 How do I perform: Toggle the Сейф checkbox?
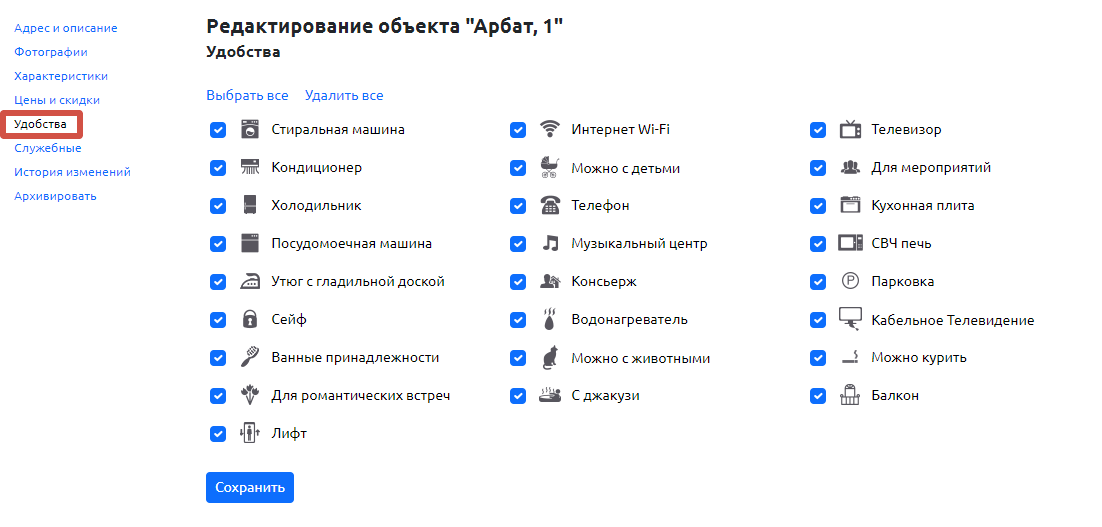218,320
